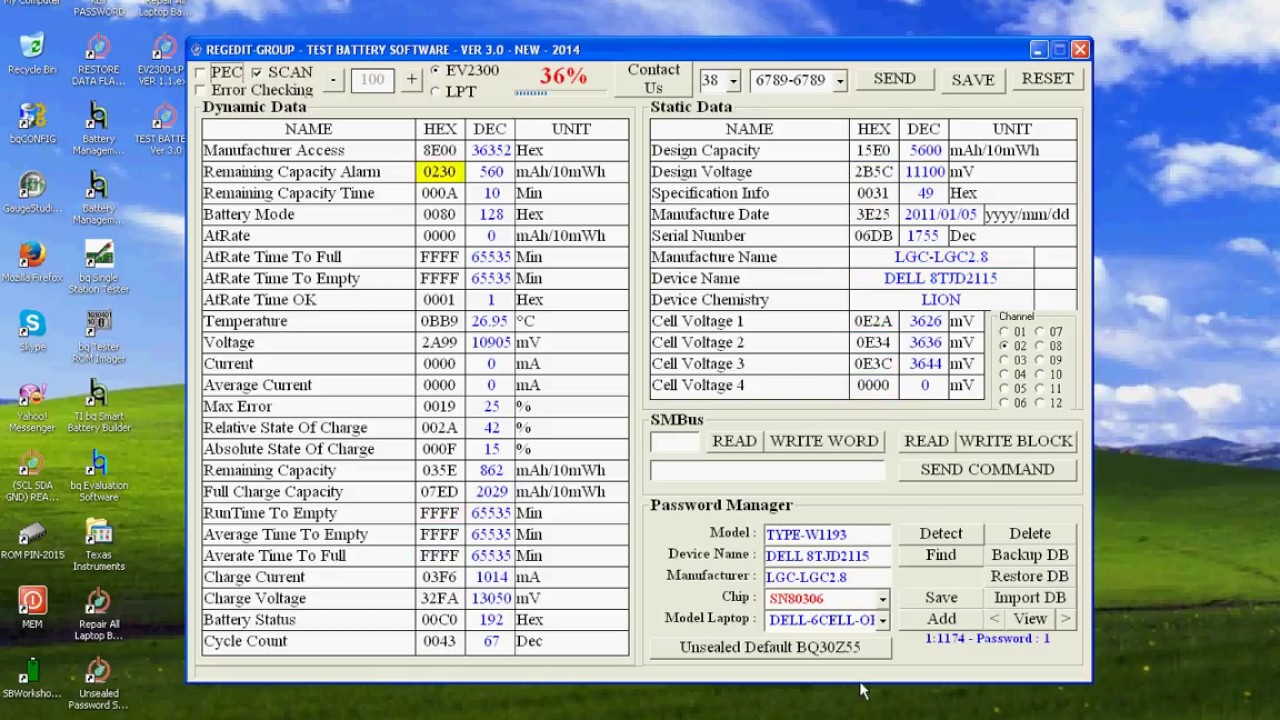
Task: Select Channel 04 radio button
Action: [1004, 375]
